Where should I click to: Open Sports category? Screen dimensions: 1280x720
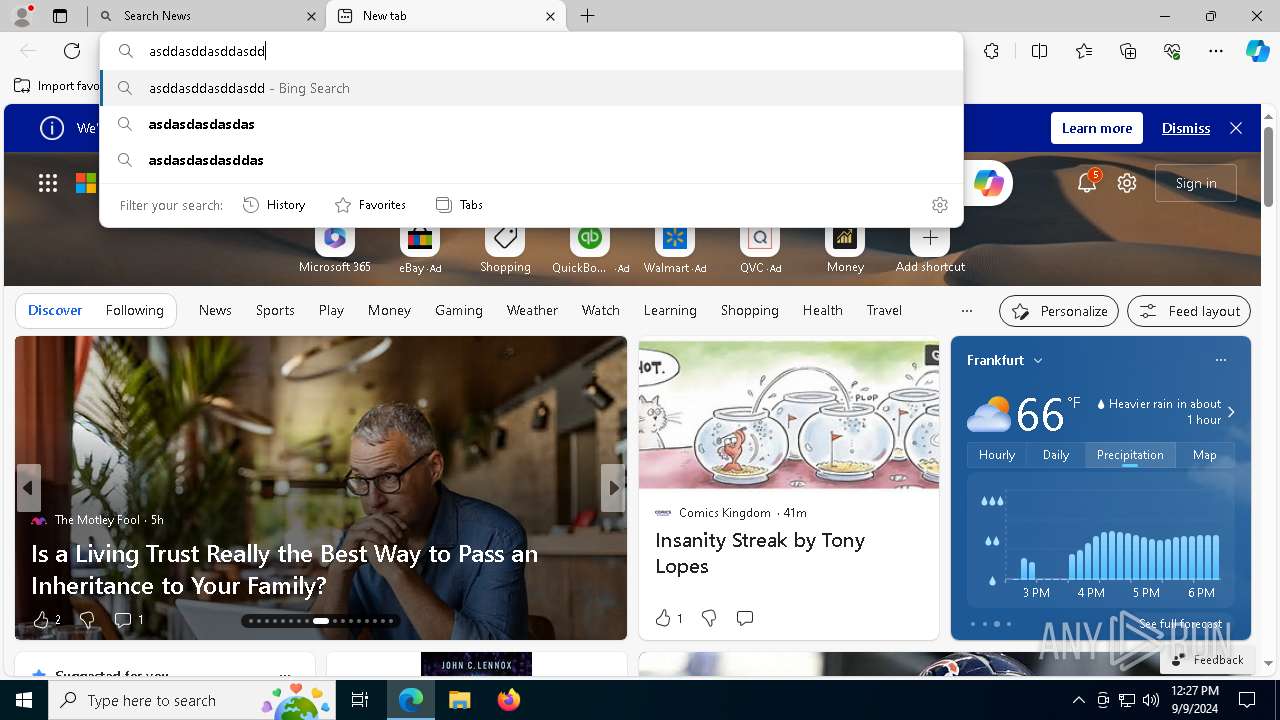pyautogui.click(x=275, y=311)
